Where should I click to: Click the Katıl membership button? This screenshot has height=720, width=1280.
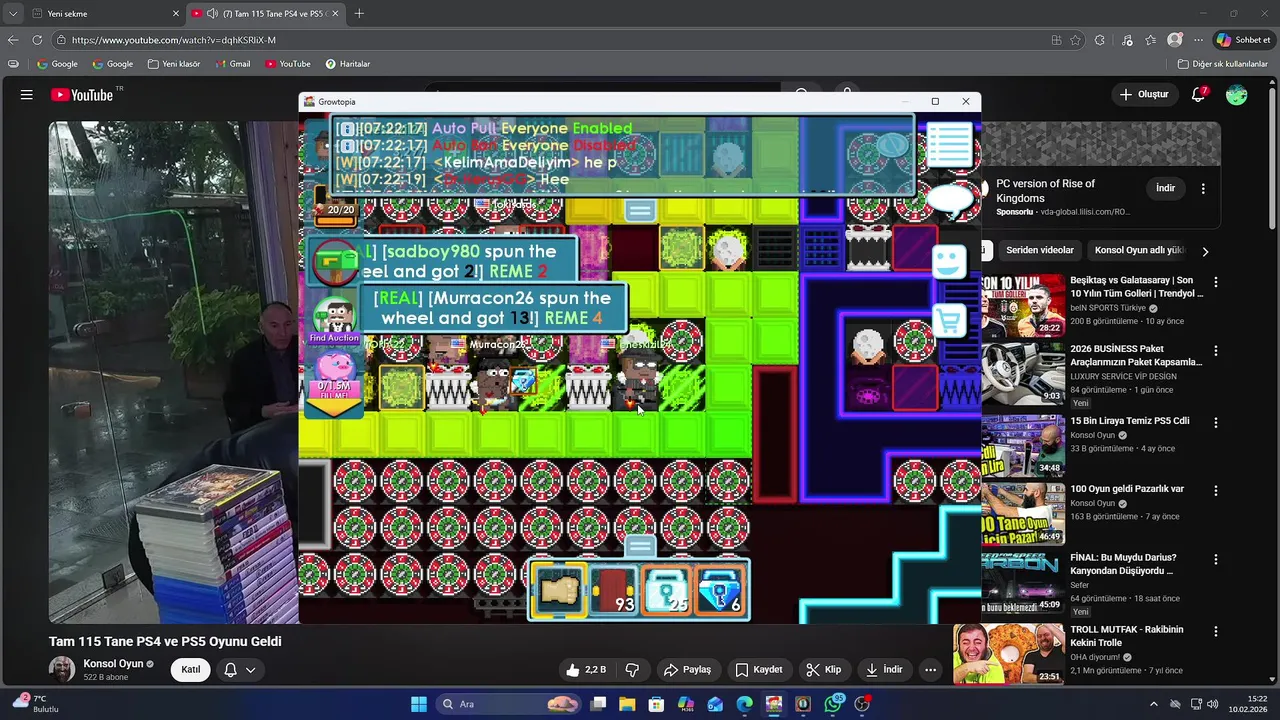(x=190, y=669)
